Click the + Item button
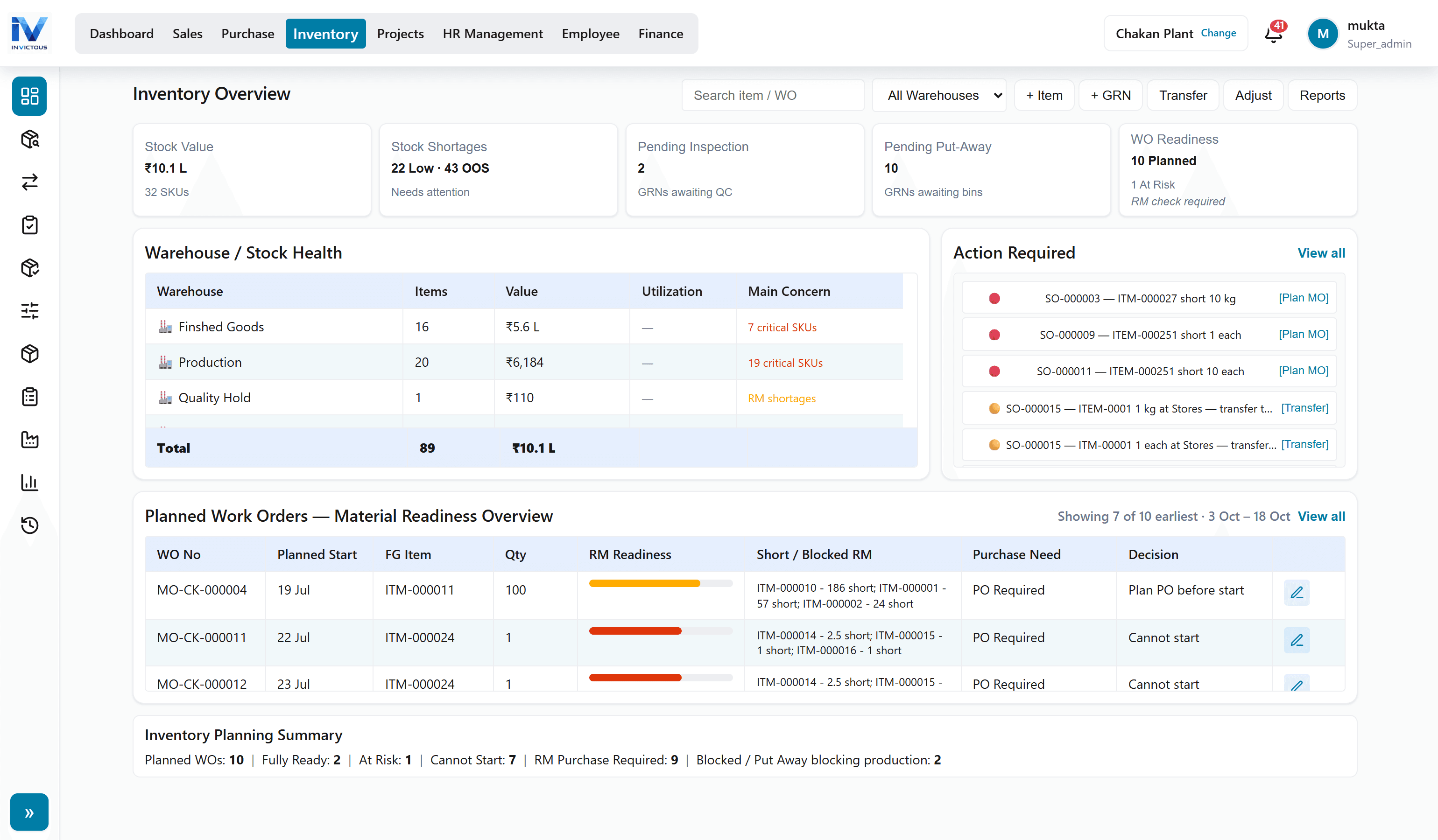The image size is (1438, 840). tap(1043, 95)
